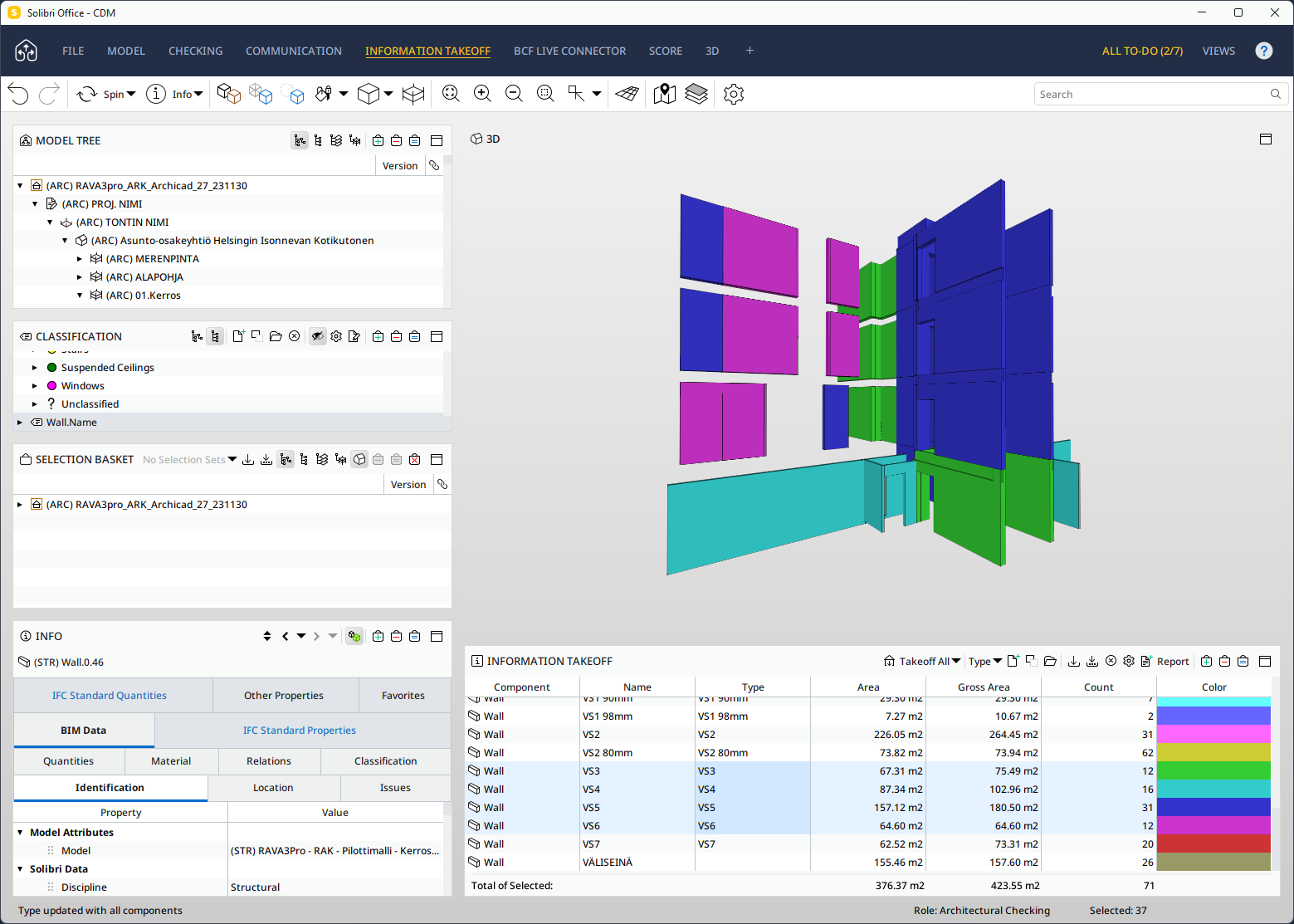This screenshot has width=1294, height=924.
Task: Toggle the Selection Basket cube view icon
Action: coord(359,459)
